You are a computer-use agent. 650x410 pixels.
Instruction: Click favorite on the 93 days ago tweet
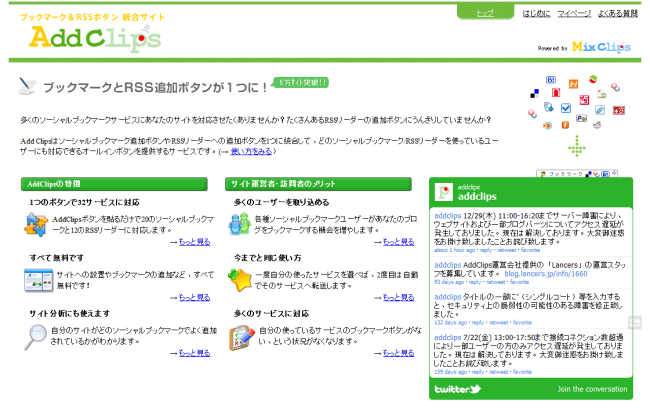pyautogui.click(x=519, y=282)
